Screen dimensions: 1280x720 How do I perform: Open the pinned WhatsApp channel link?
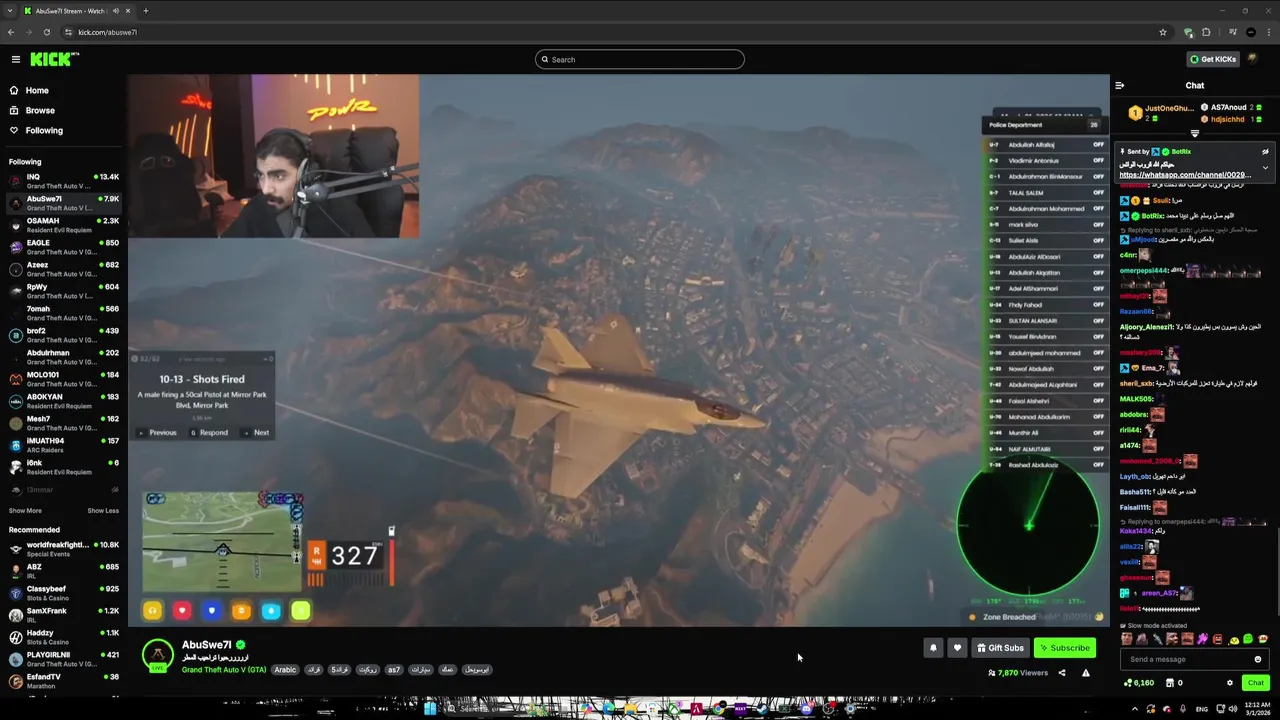coord(1185,175)
